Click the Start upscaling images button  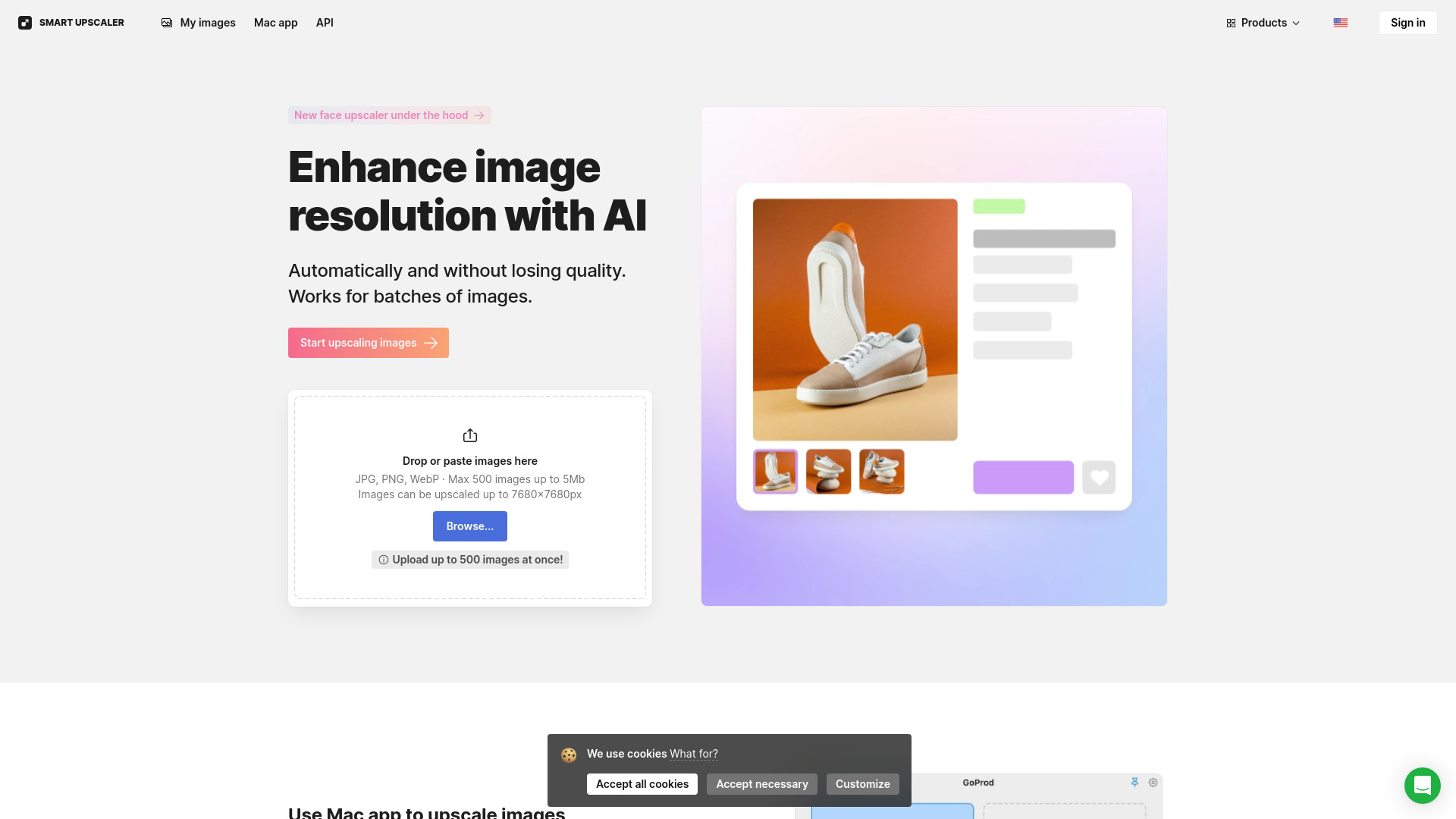tap(368, 342)
